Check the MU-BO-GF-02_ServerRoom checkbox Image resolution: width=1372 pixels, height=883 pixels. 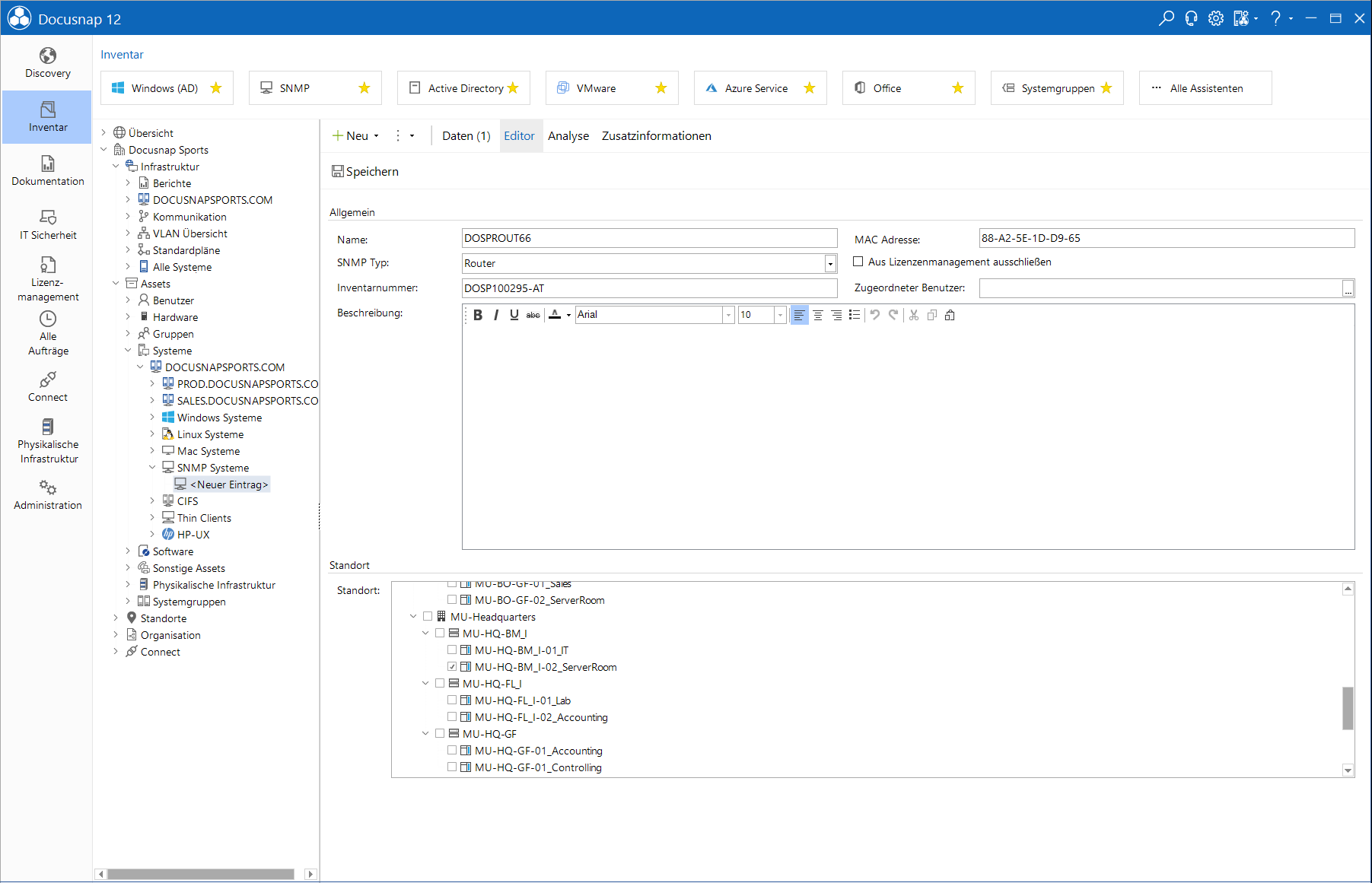(x=452, y=600)
